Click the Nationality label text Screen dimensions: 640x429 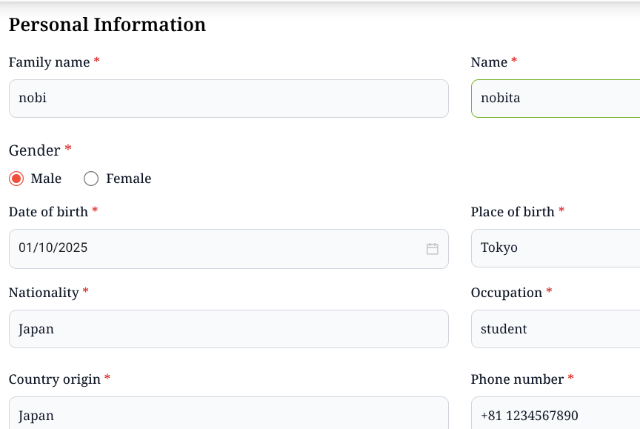tap(43, 293)
